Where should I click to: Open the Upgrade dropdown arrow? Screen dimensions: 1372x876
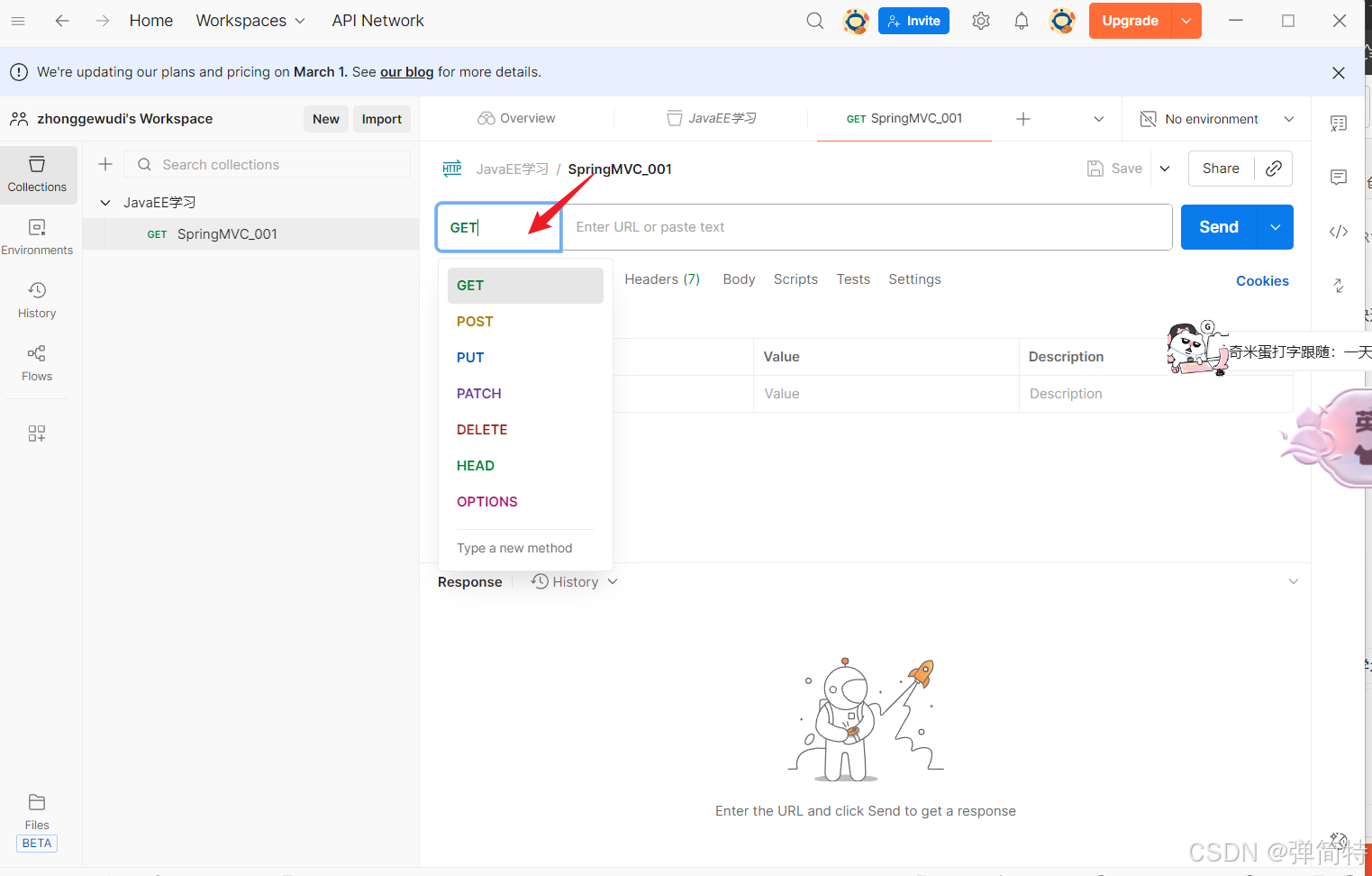coord(1186,21)
